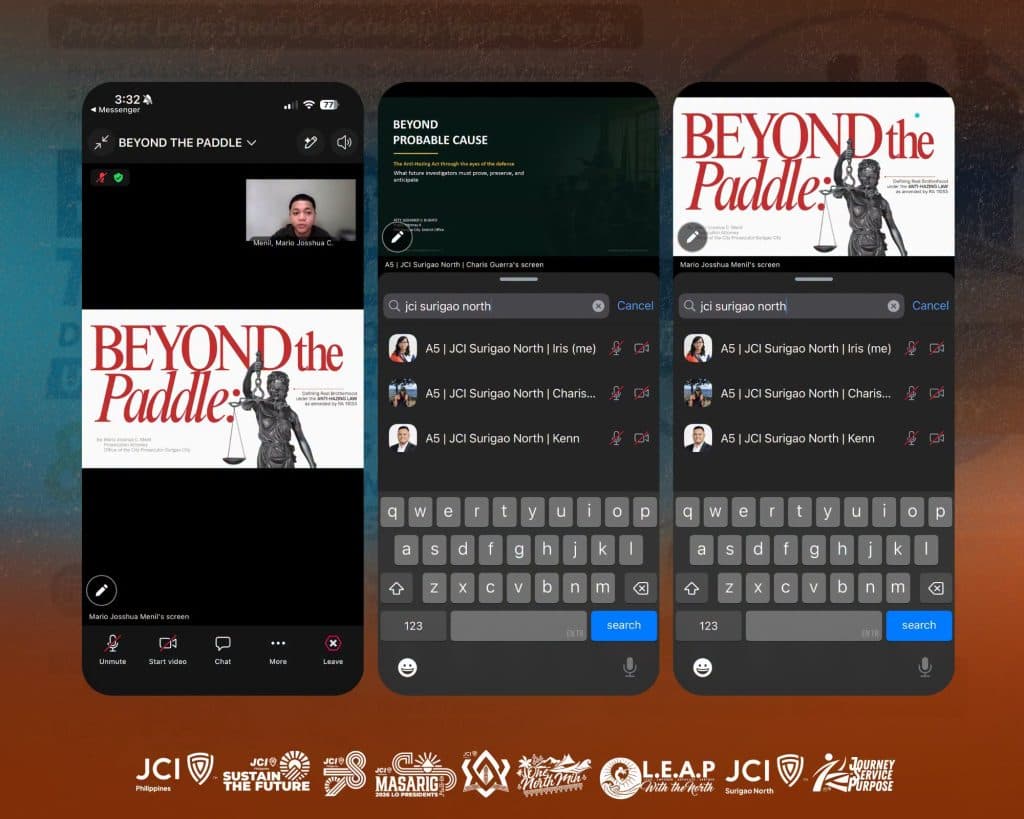Tap the blue search key in right phone
This screenshot has height=819, width=1024.
click(x=919, y=626)
